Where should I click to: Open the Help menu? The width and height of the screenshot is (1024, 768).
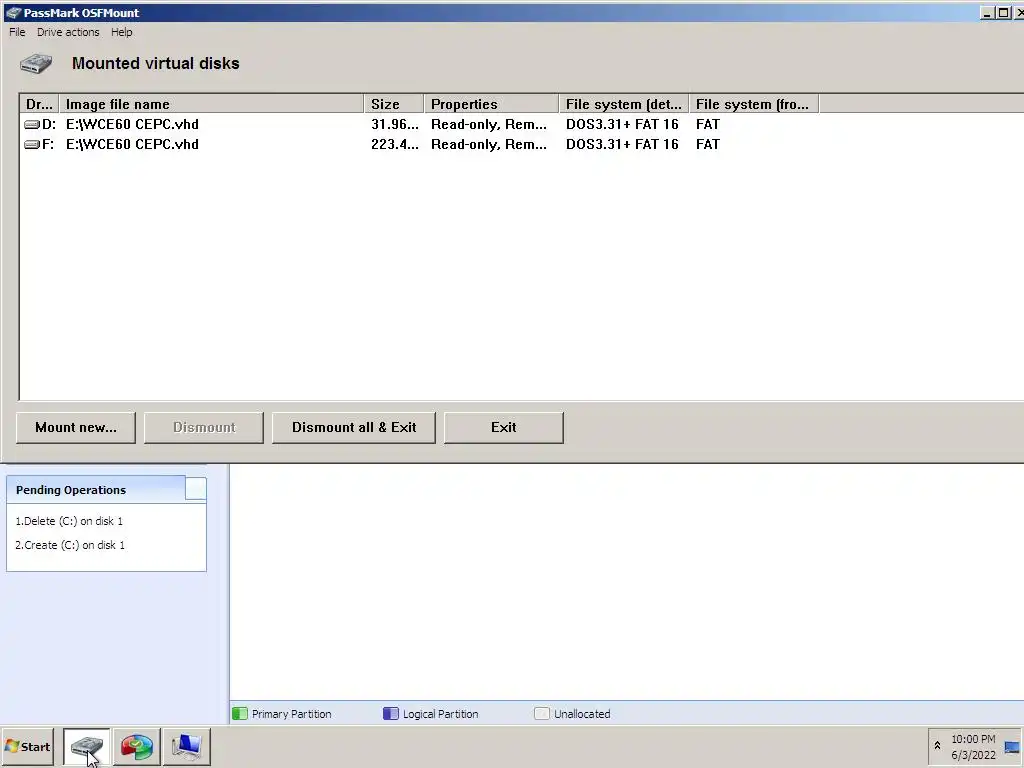point(121,32)
